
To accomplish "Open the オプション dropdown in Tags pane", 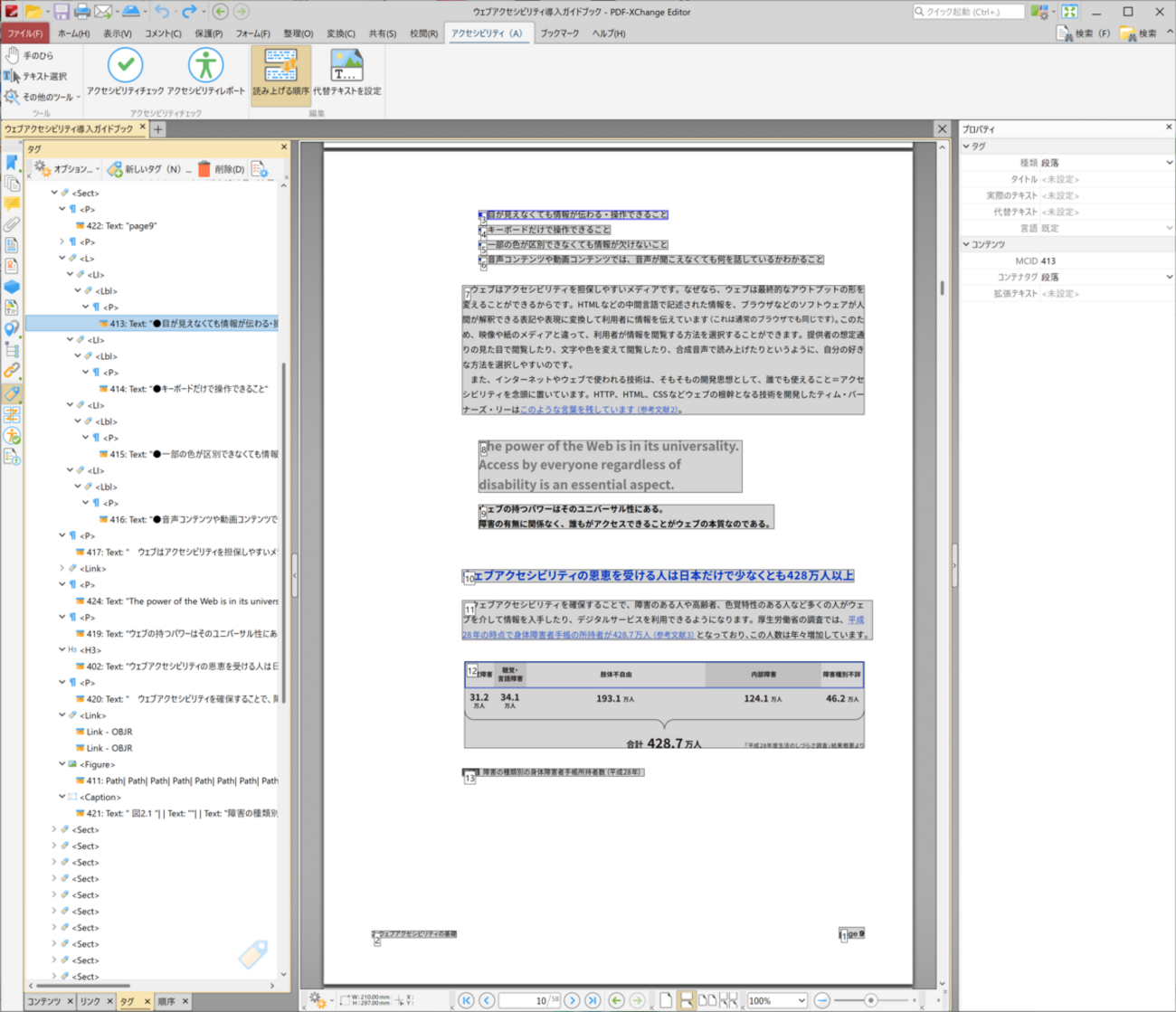I will 67,169.
